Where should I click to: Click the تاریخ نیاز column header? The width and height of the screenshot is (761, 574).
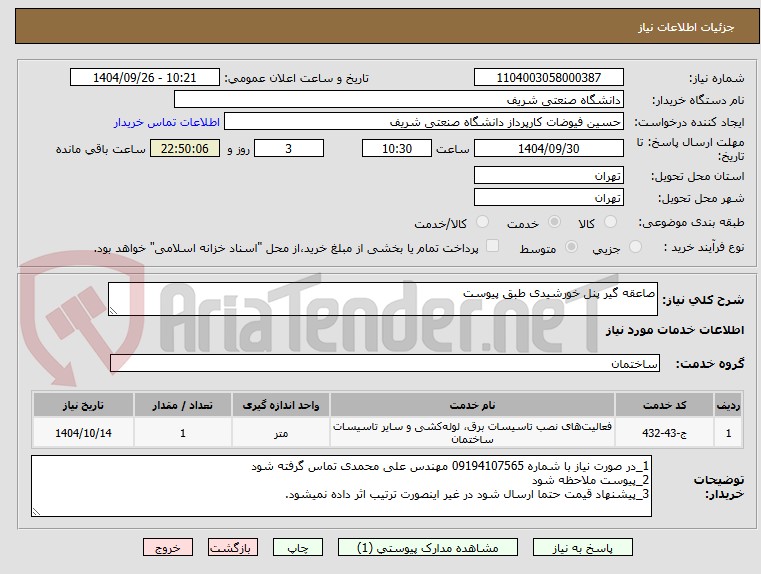click(x=83, y=405)
